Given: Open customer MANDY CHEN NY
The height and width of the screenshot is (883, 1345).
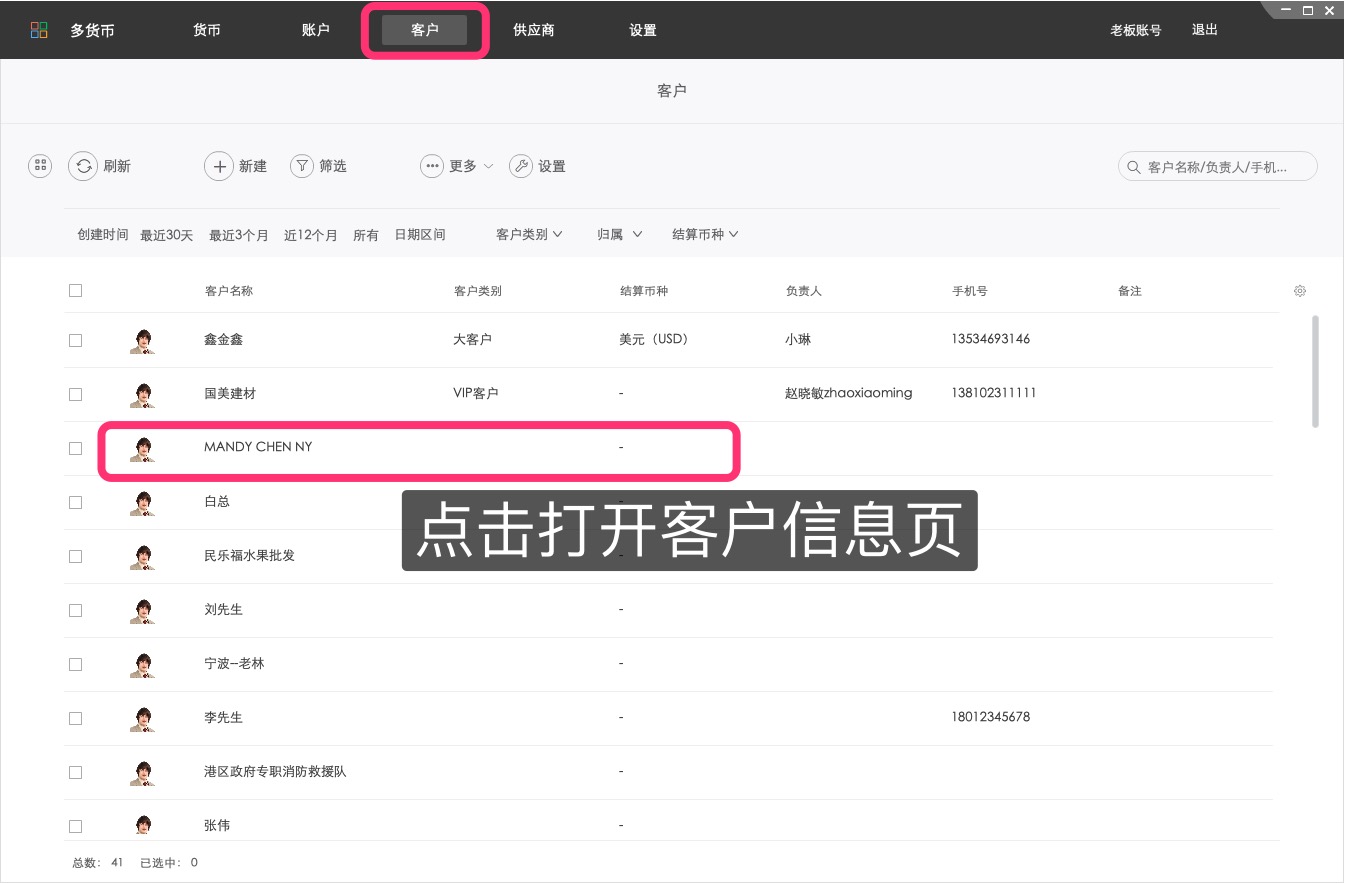Looking at the screenshot, I should [258, 447].
